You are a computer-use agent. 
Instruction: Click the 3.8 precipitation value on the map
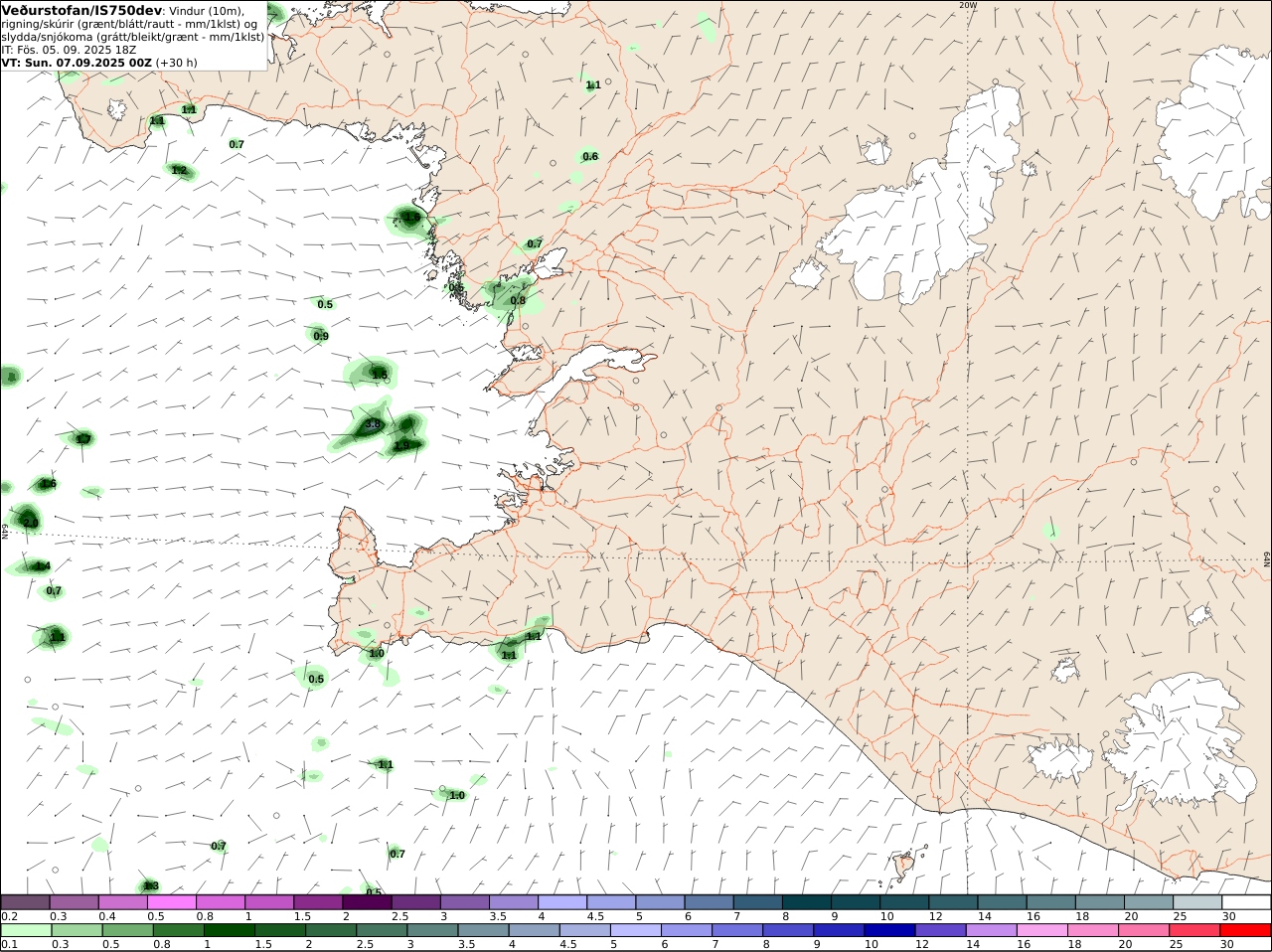click(373, 424)
